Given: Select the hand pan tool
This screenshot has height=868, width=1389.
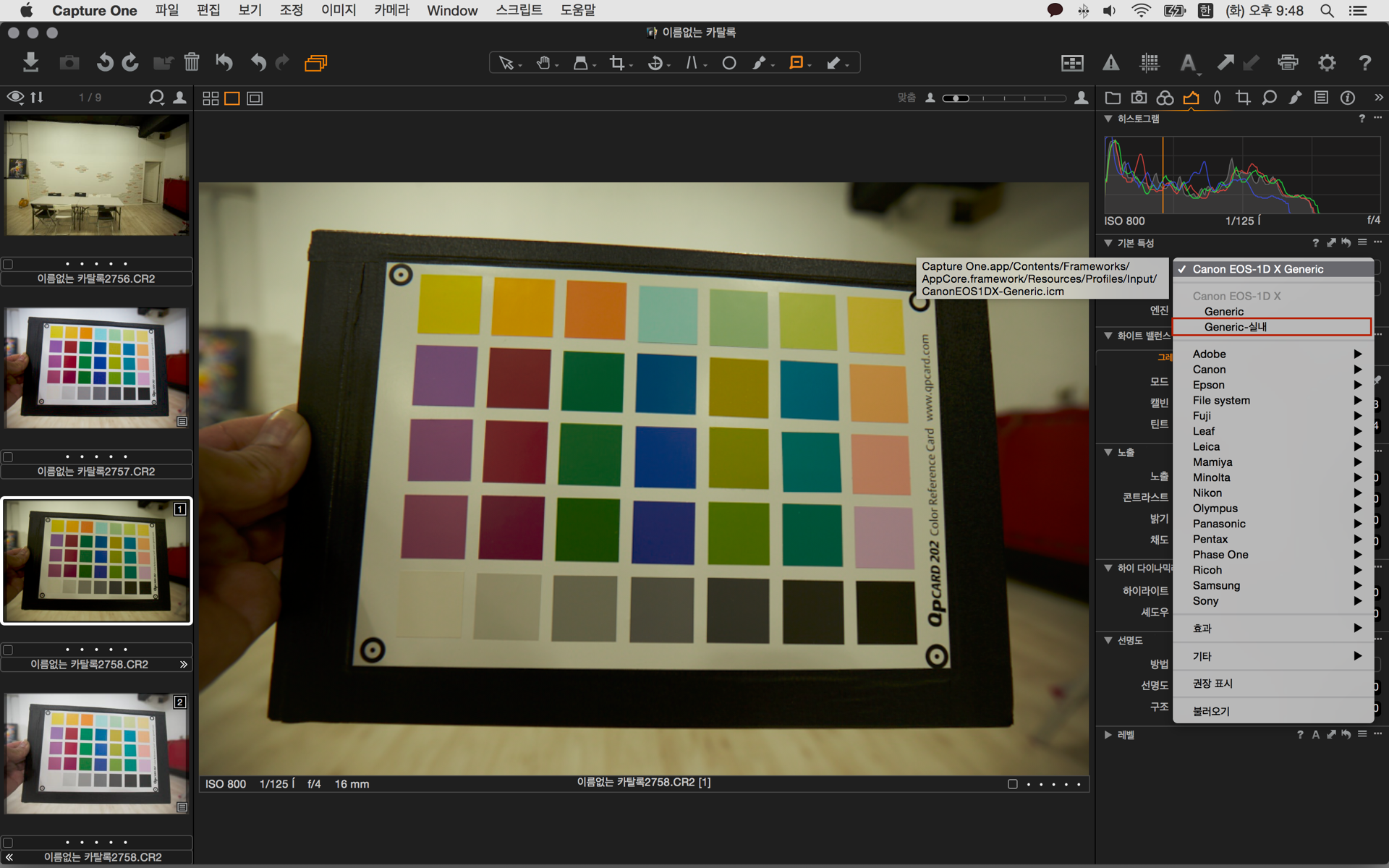Looking at the screenshot, I should tap(543, 63).
